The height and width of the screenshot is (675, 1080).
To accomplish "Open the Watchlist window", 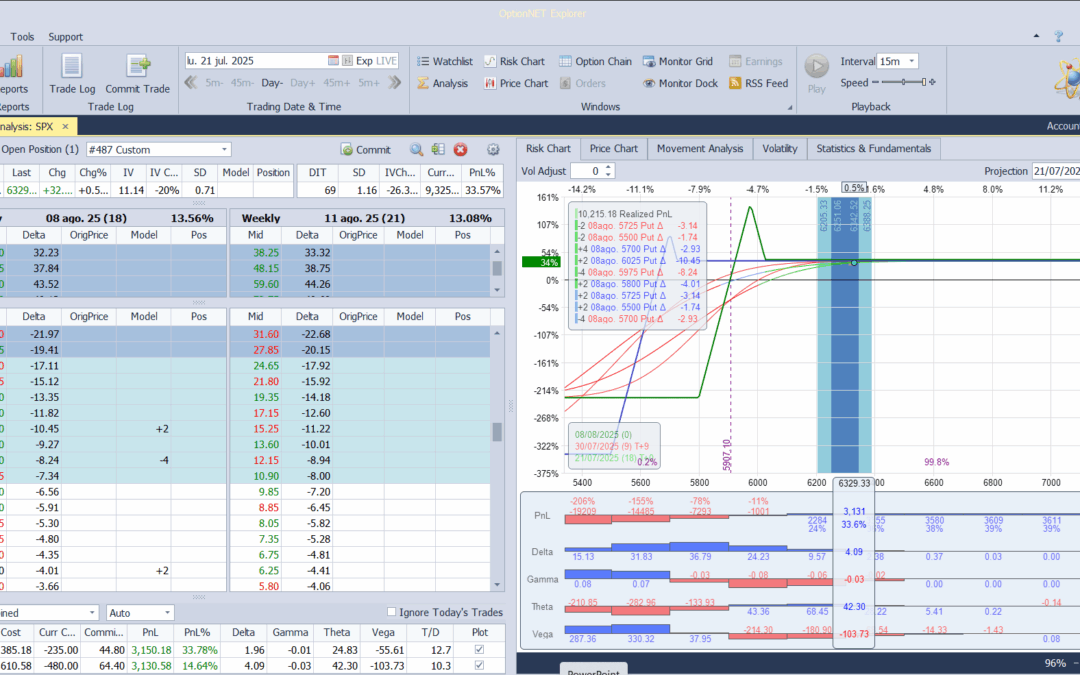I will [x=444, y=61].
